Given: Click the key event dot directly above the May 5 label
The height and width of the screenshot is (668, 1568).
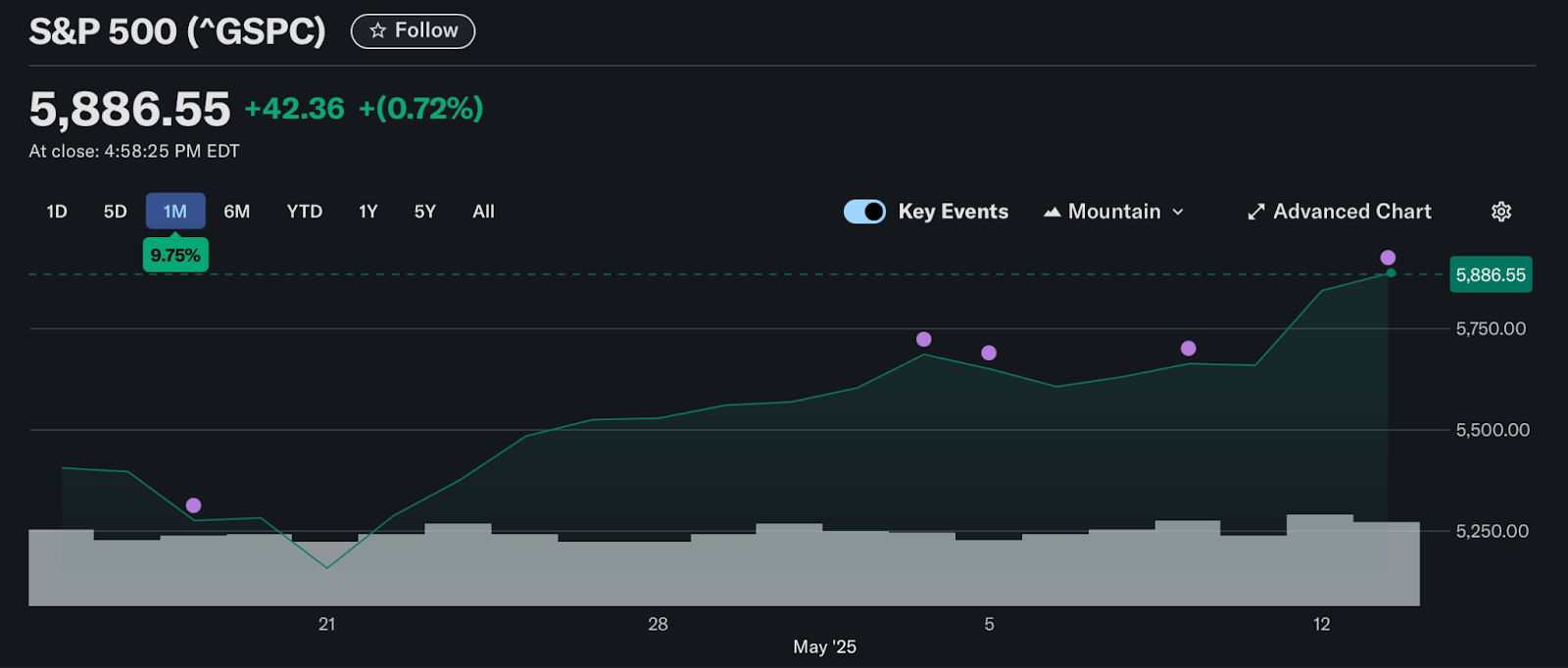Looking at the screenshot, I should click(x=988, y=353).
